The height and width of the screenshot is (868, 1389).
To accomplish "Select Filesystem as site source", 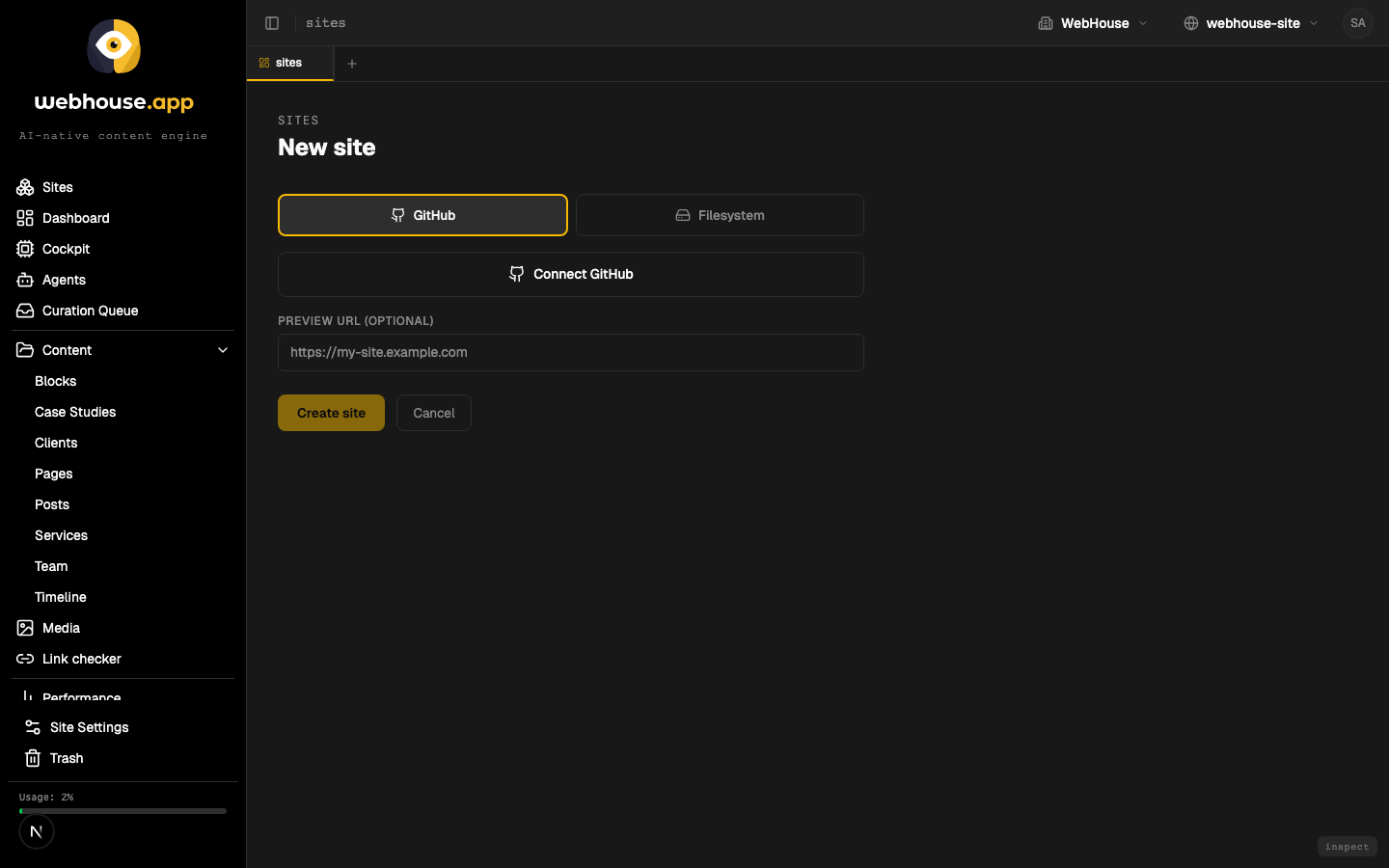I will pos(720,215).
